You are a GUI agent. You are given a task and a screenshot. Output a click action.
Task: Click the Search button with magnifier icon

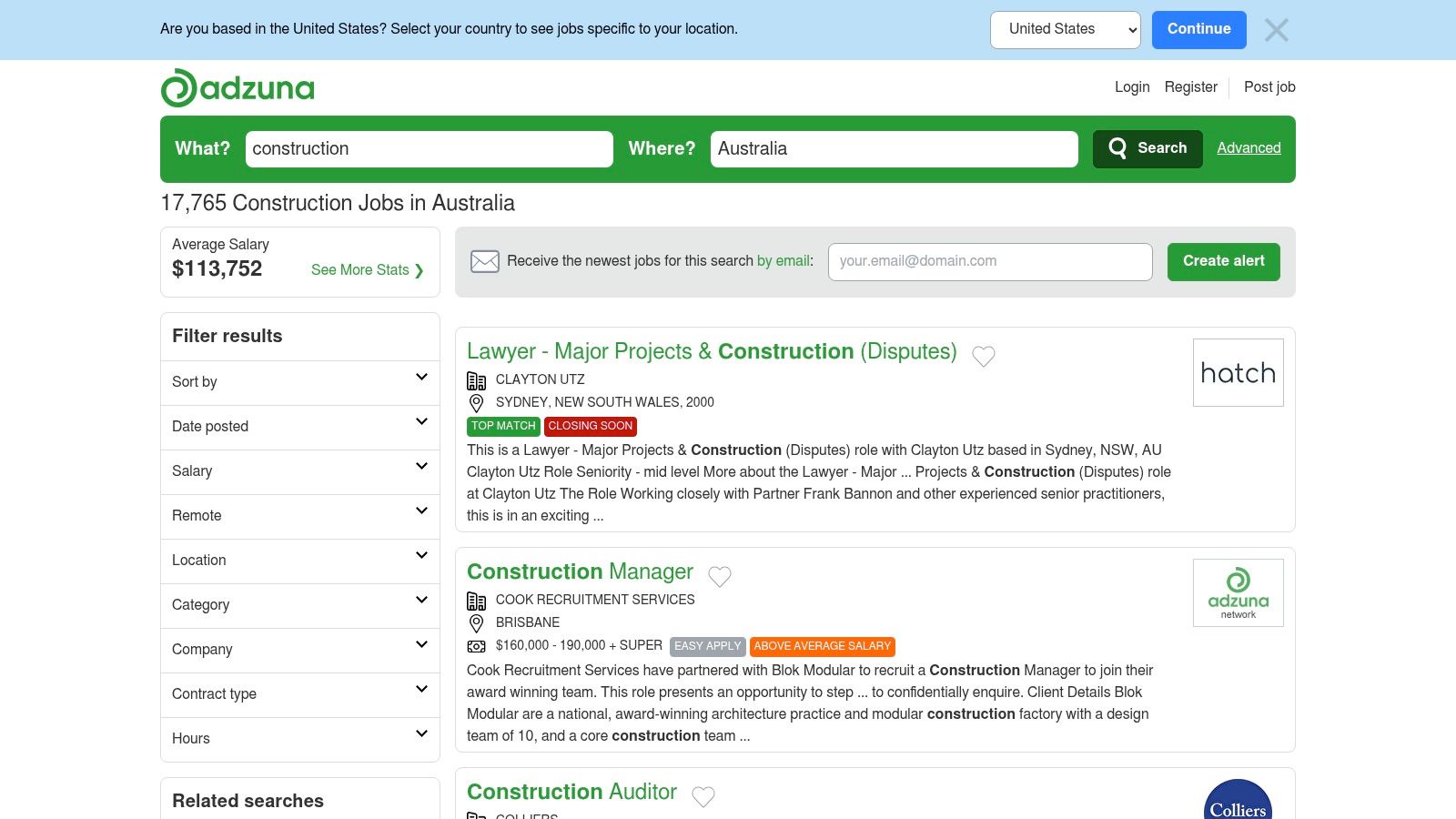[1148, 148]
